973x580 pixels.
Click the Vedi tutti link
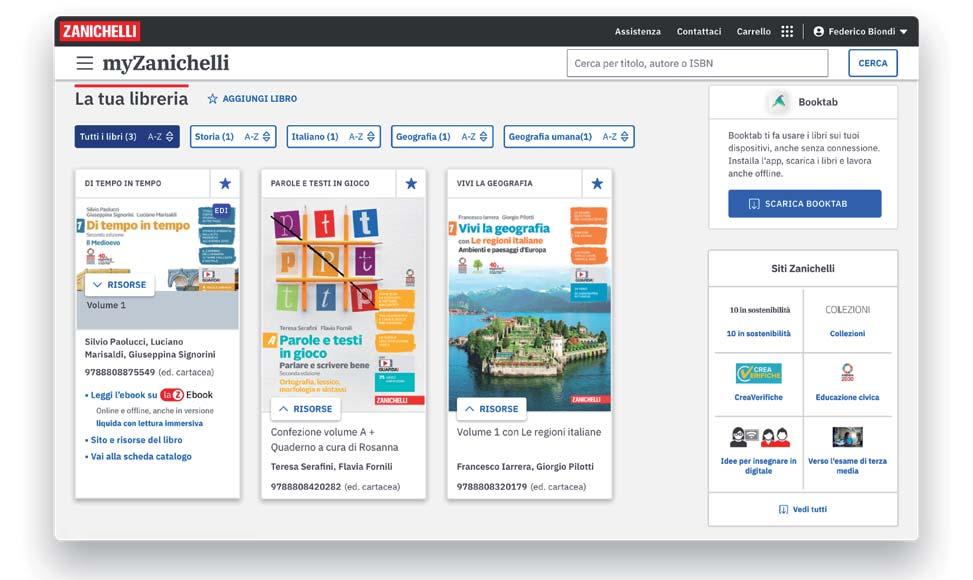click(x=809, y=509)
